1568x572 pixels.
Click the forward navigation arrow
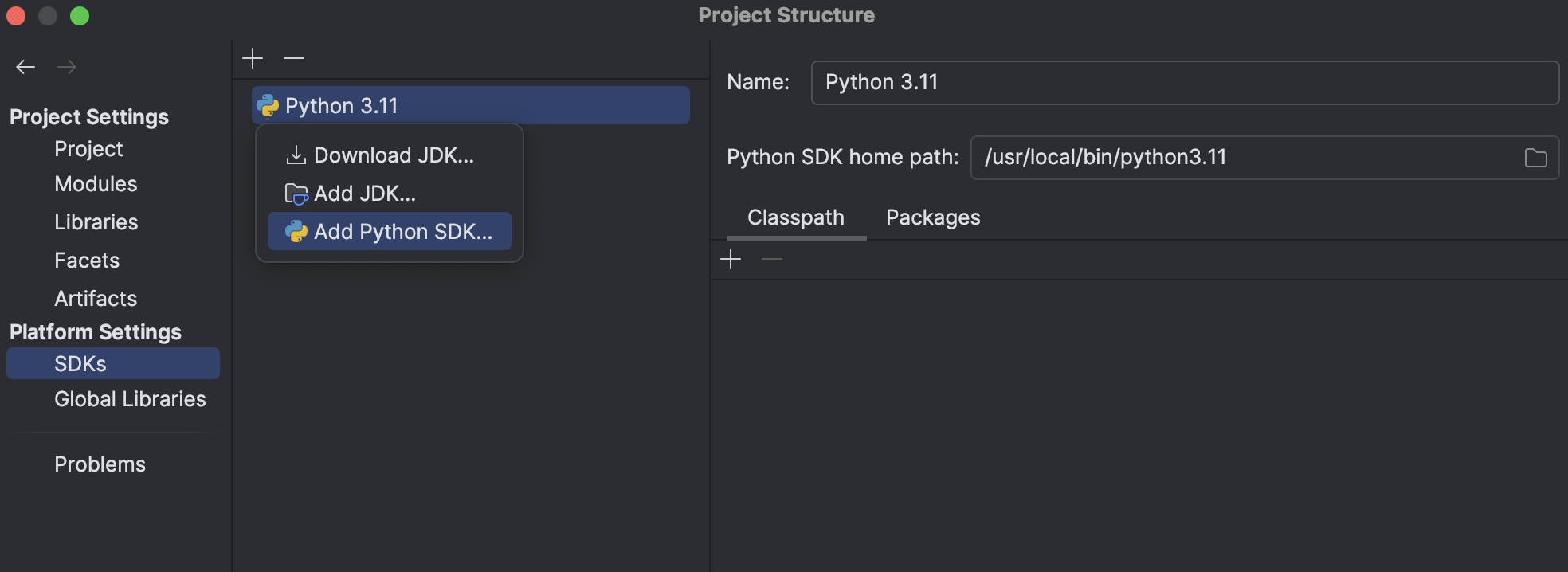68,67
